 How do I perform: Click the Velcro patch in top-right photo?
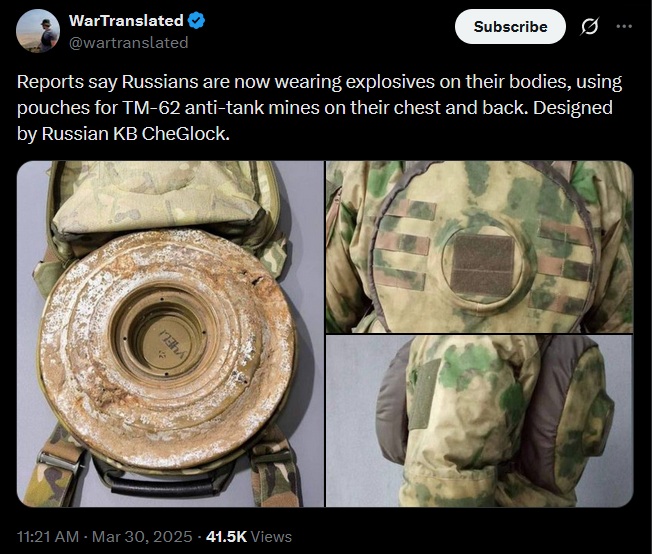tap(482, 265)
